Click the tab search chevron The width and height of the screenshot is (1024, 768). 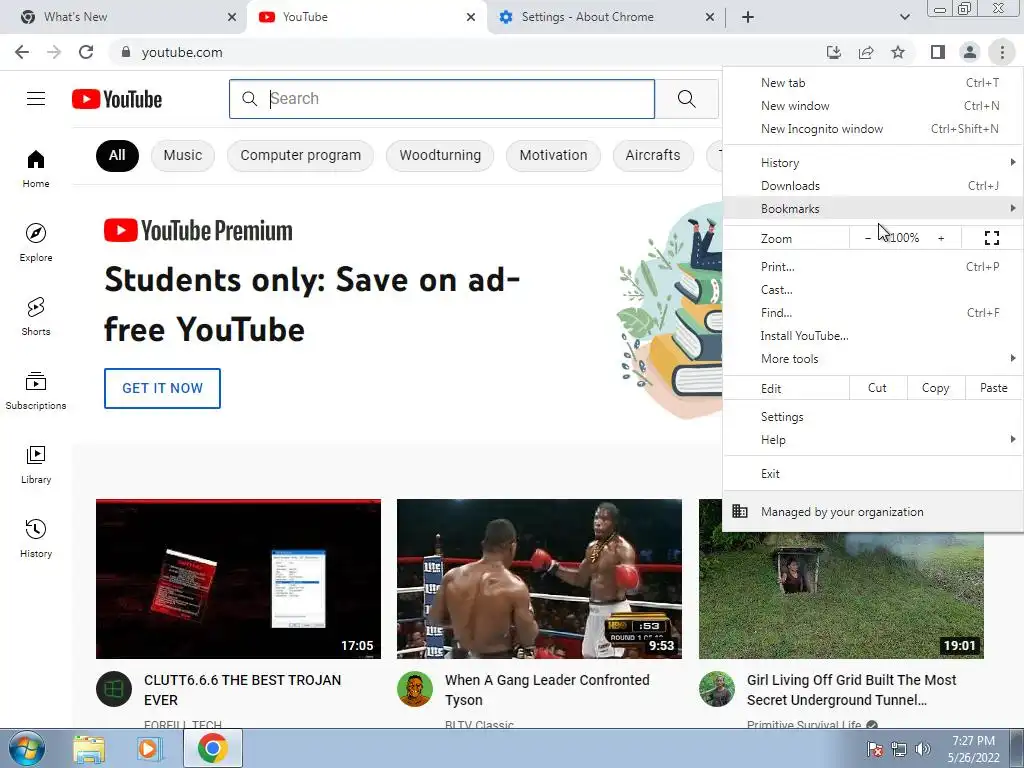(x=904, y=17)
